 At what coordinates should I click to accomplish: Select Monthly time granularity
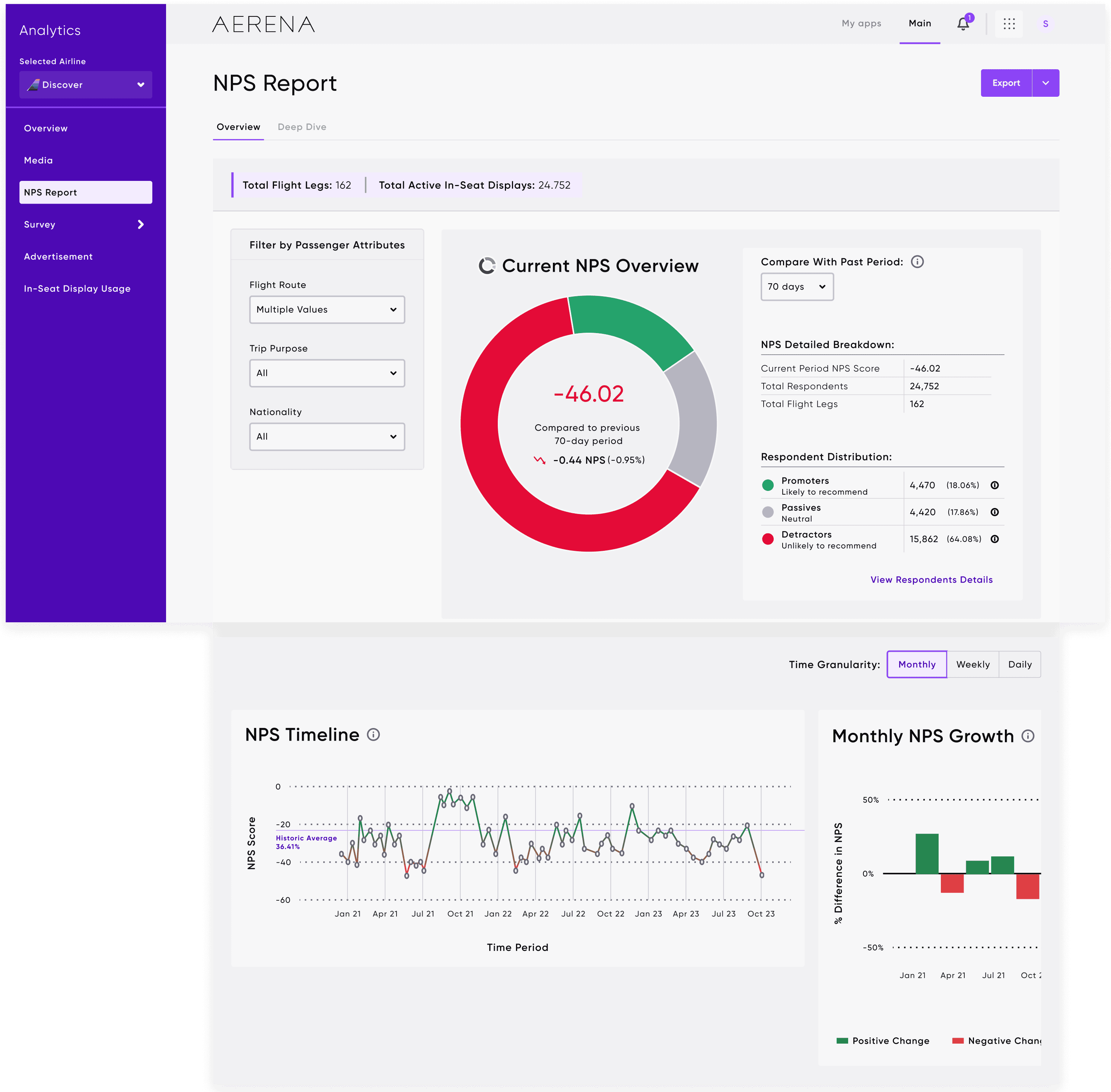(x=916, y=664)
